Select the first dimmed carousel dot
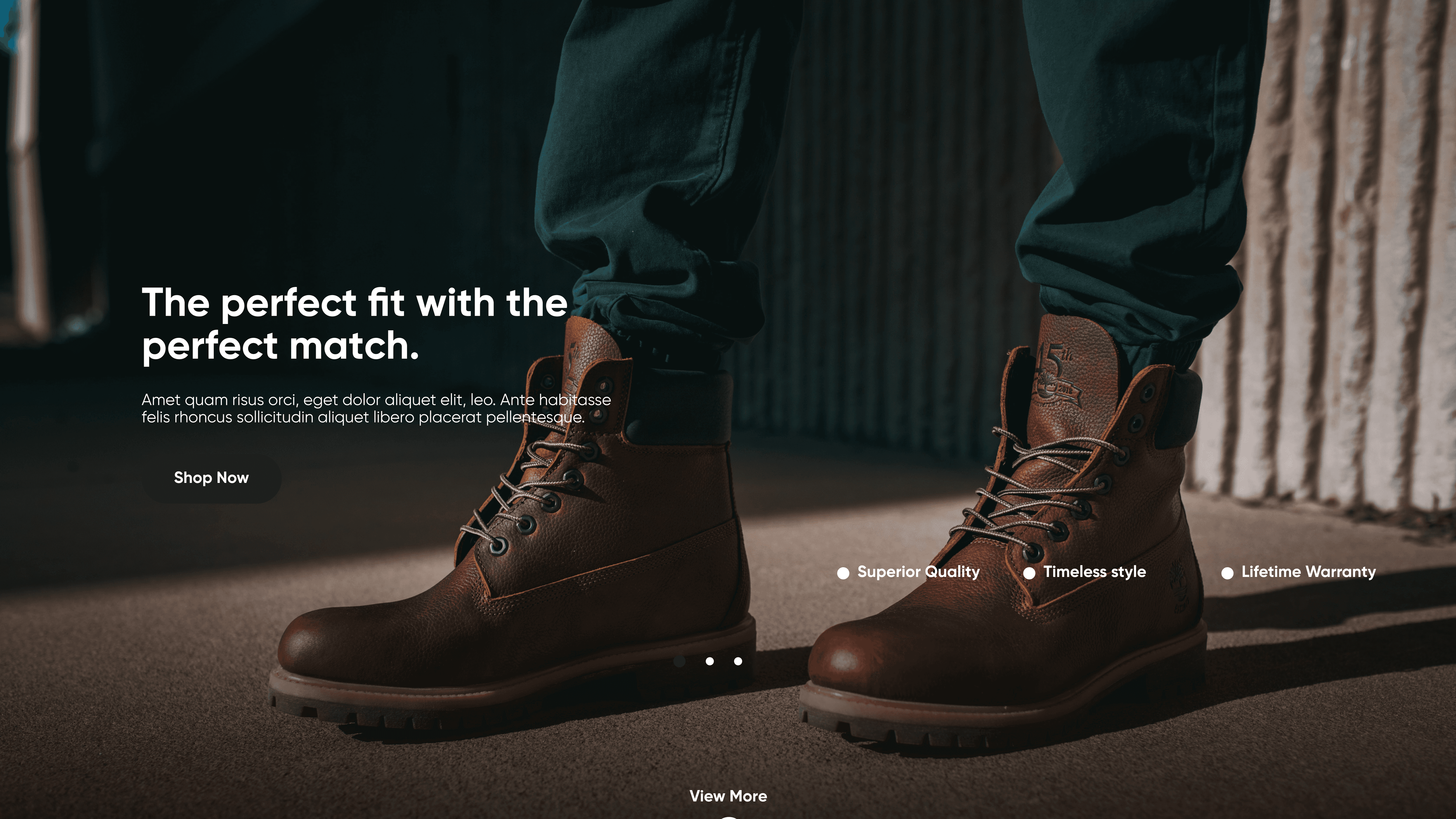 tap(680, 661)
